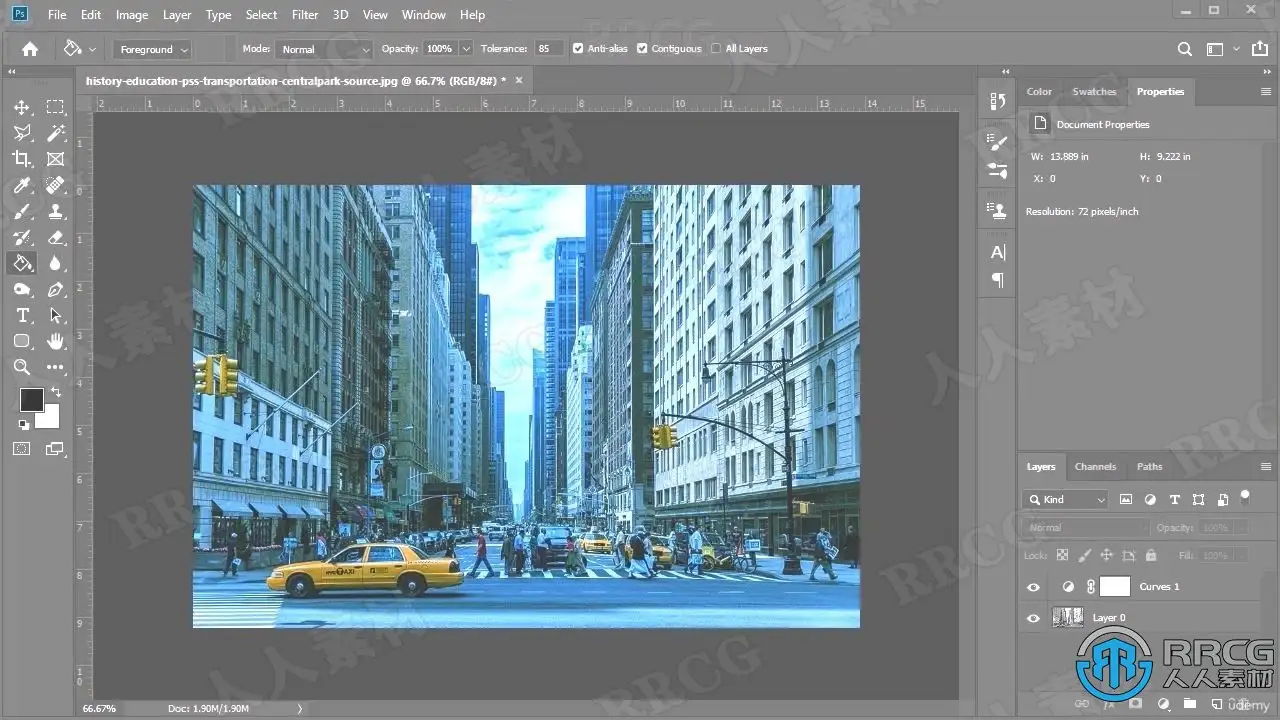Screen dimensions: 1280x720
Task: Hide the Curves 1 layer
Action: [x=1033, y=587]
